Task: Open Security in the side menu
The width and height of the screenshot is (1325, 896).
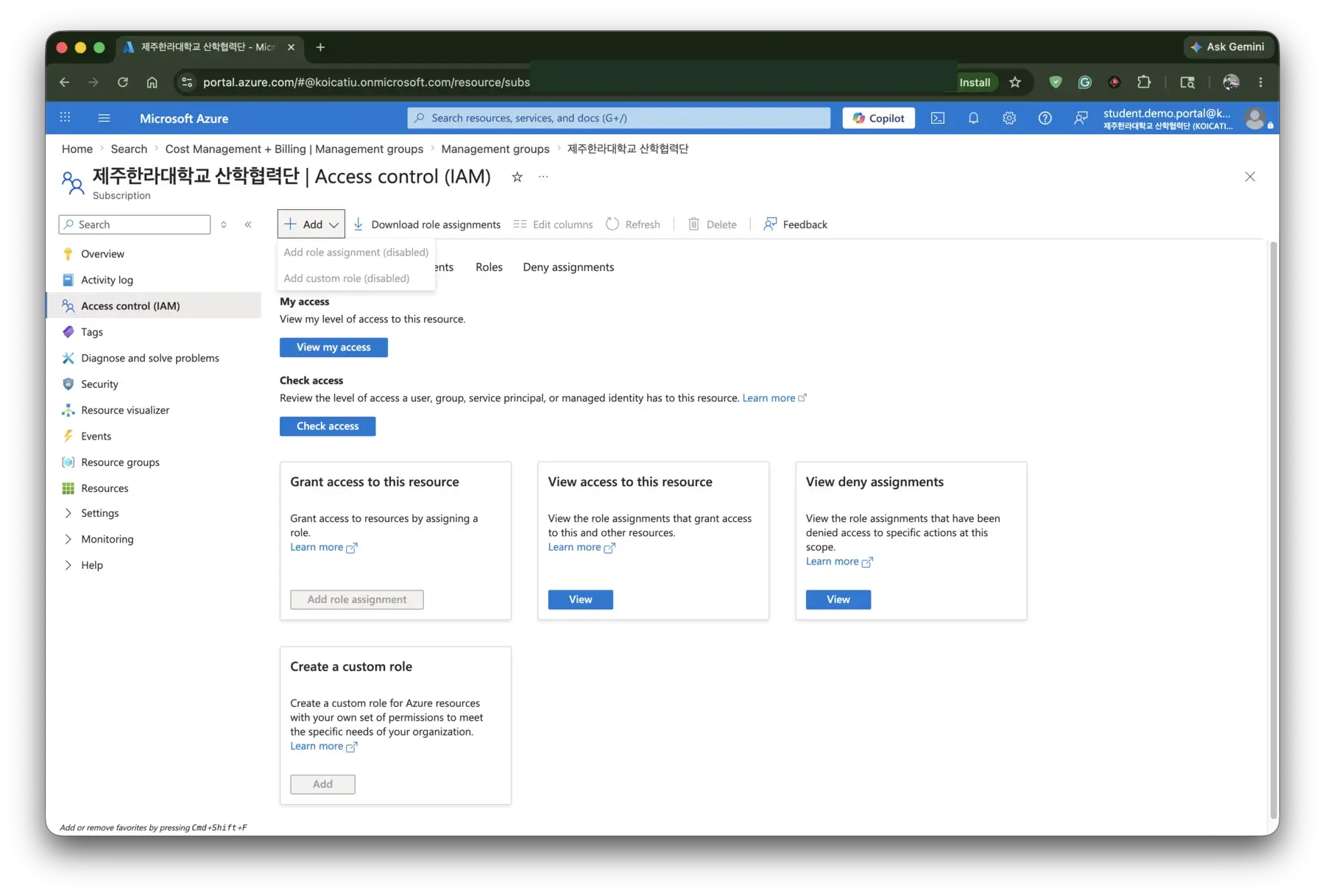Action: click(153, 384)
